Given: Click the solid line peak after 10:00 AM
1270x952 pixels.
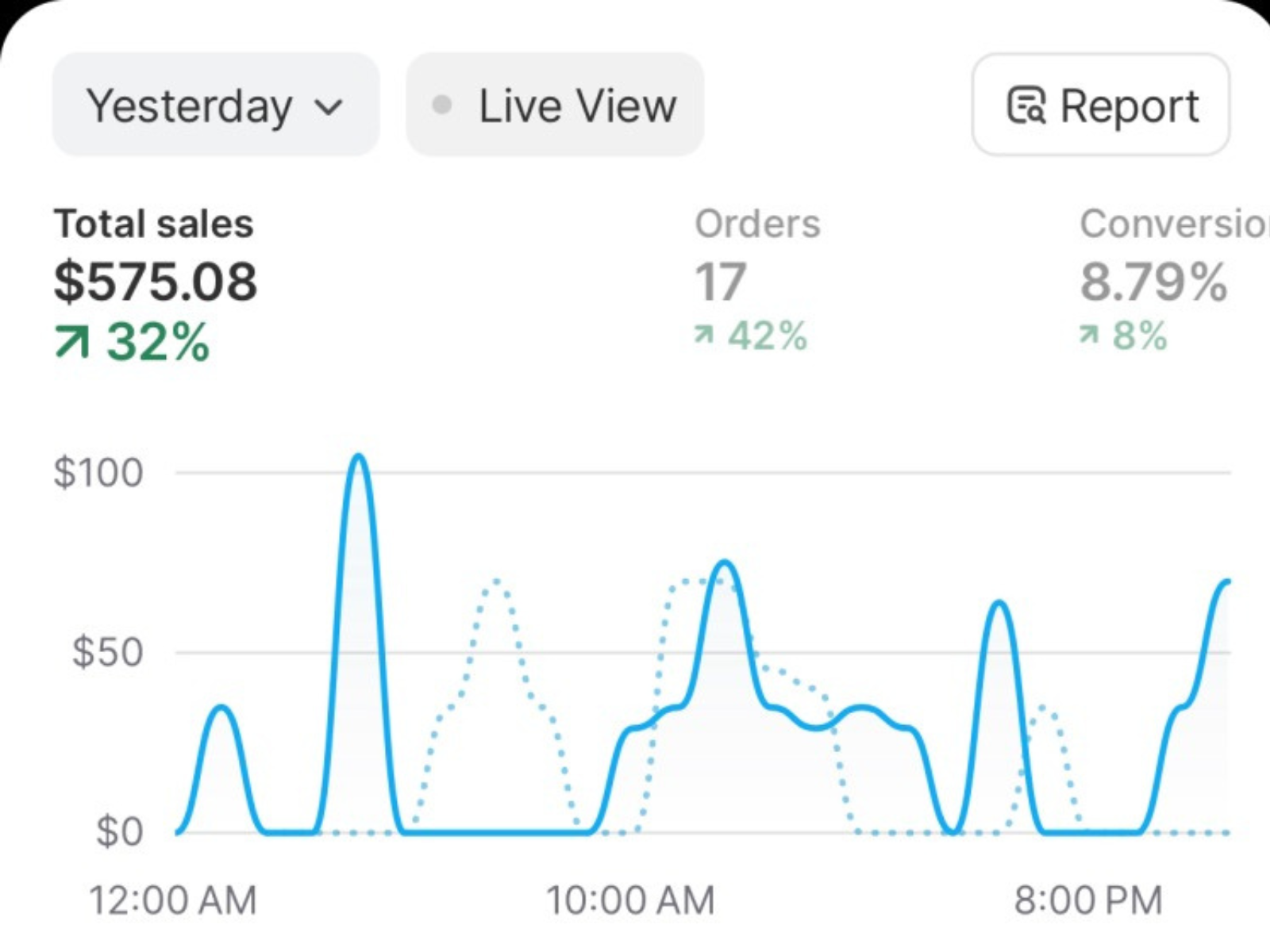Looking at the screenshot, I should (724, 563).
